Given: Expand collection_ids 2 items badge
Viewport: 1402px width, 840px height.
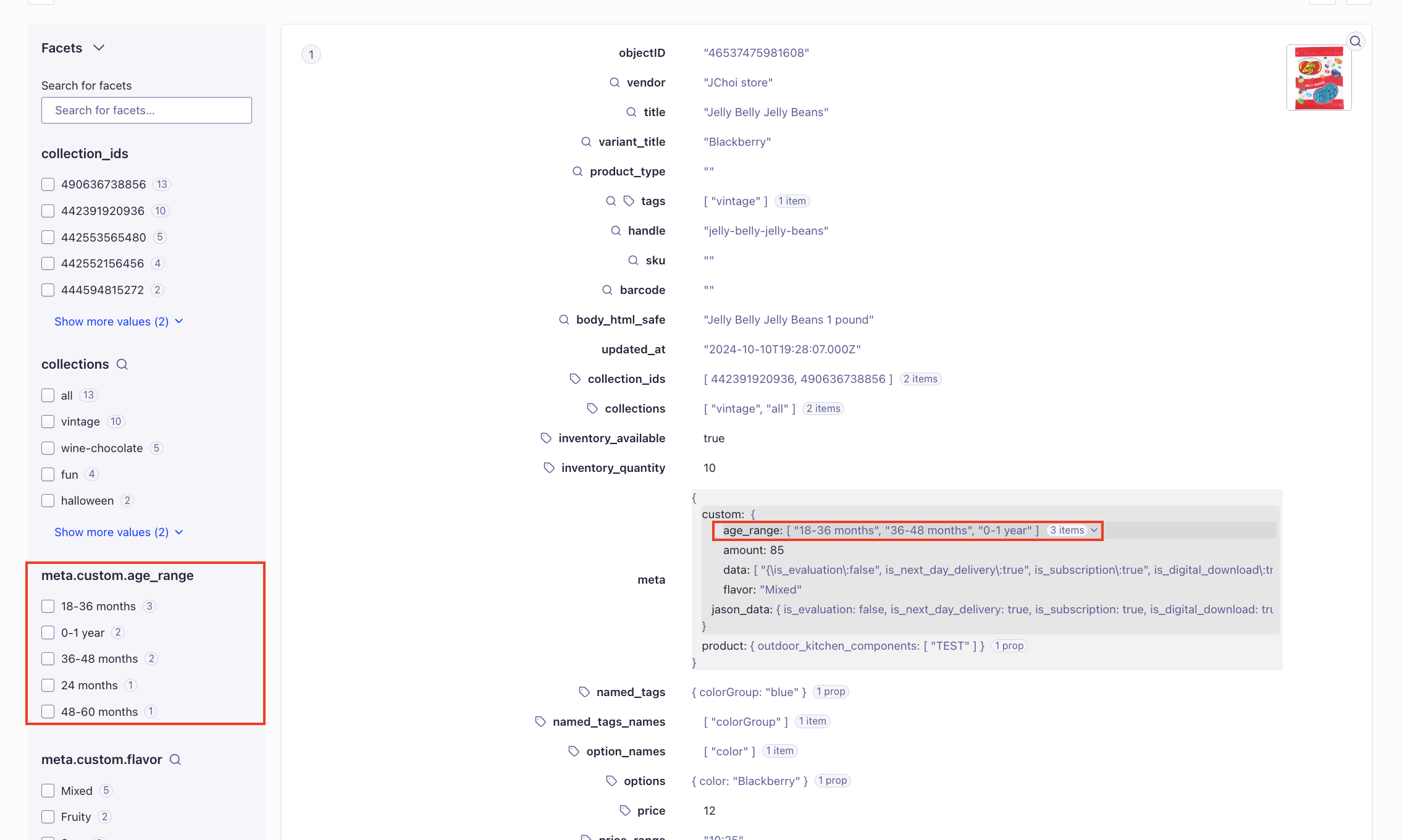Looking at the screenshot, I should coord(920,379).
